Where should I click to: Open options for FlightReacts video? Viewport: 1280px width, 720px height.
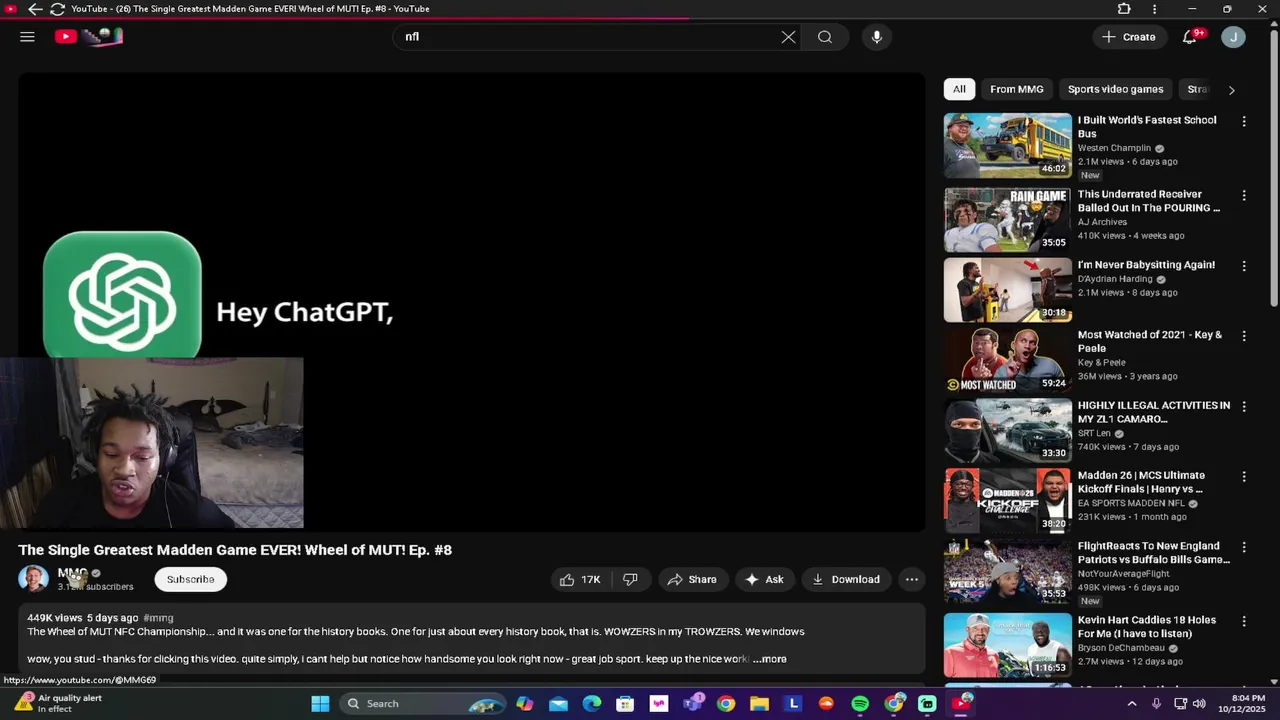[x=1244, y=547]
